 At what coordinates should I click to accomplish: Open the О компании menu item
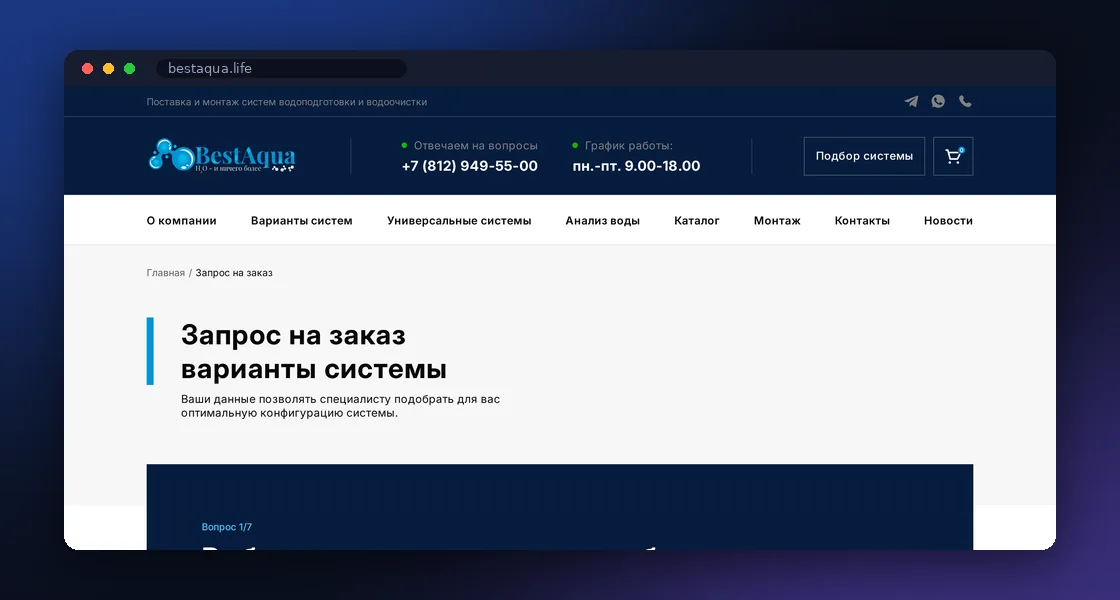click(181, 221)
